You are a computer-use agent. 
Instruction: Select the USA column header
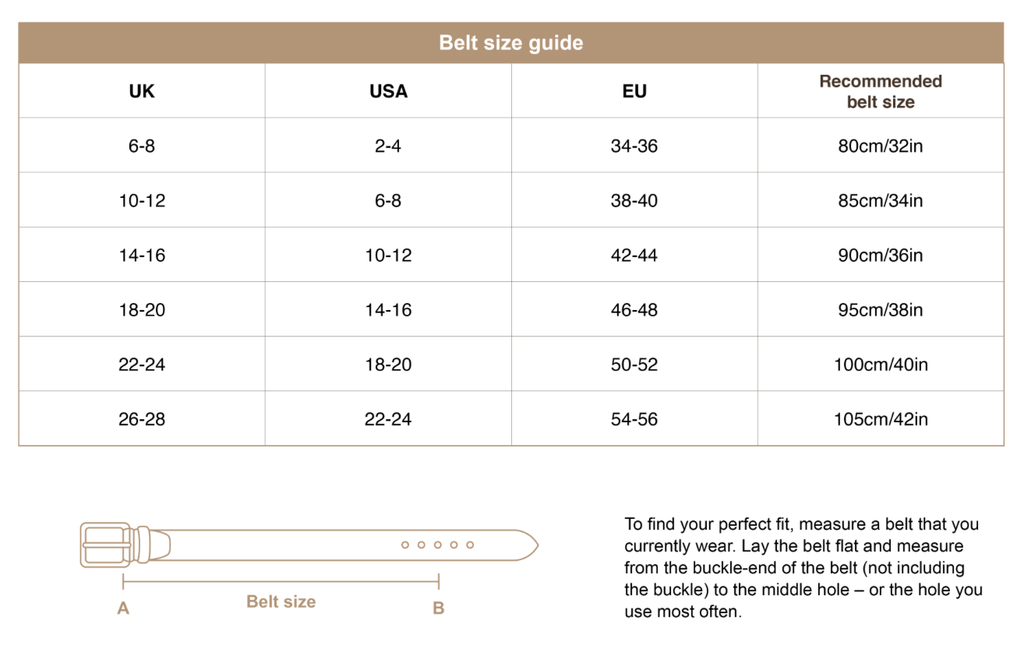[x=388, y=91]
